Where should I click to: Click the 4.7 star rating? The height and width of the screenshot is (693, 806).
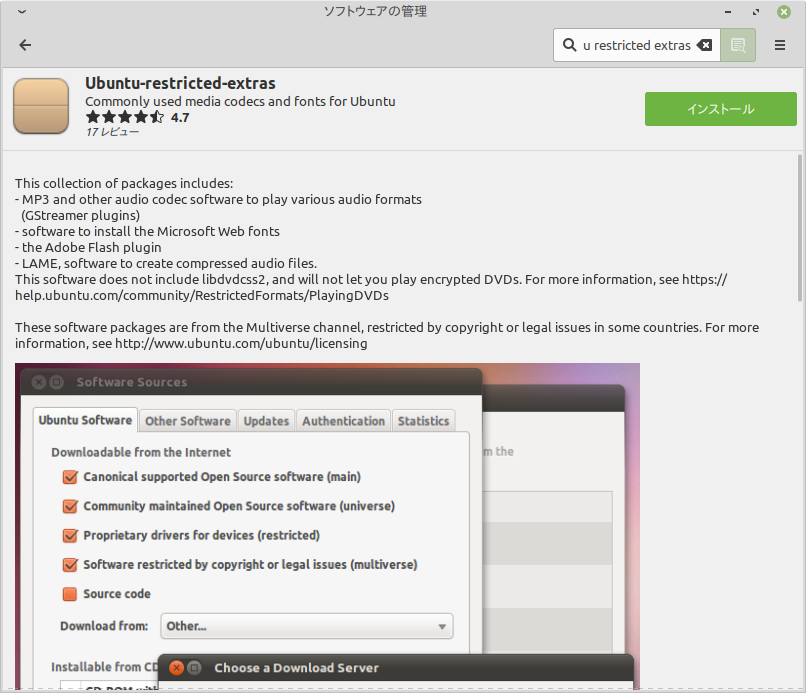click(138, 117)
